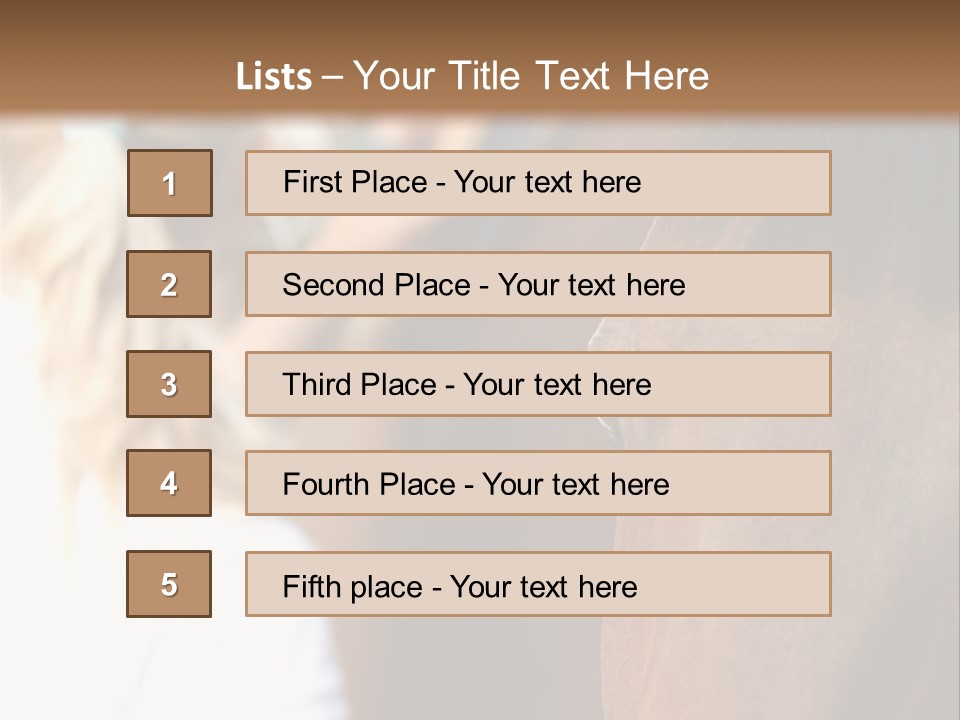
Task: Click the slide title text
Action: pos(472,76)
